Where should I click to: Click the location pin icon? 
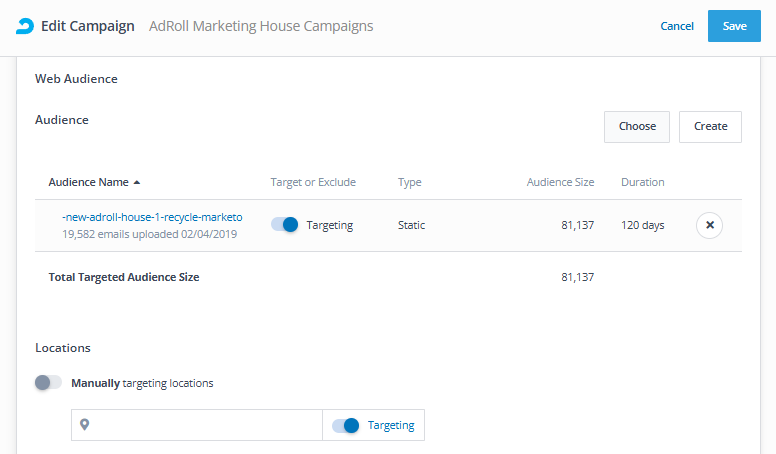(x=85, y=425)
